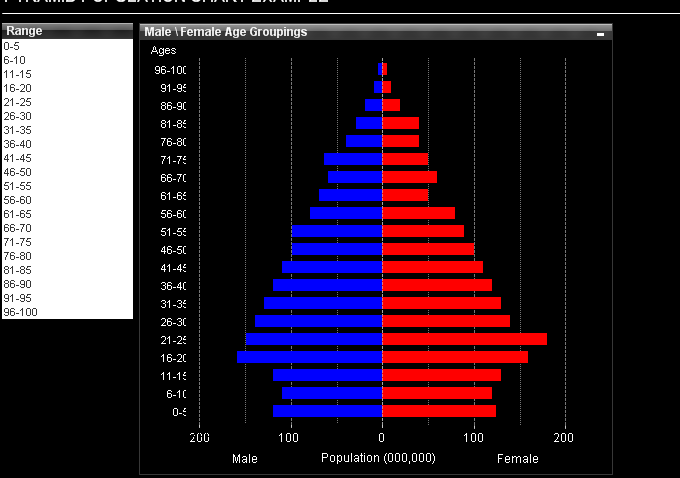Viewport: 680px width, 478px height.
Task: Select range 76-80 in list
Action: [x=67, y=256]
